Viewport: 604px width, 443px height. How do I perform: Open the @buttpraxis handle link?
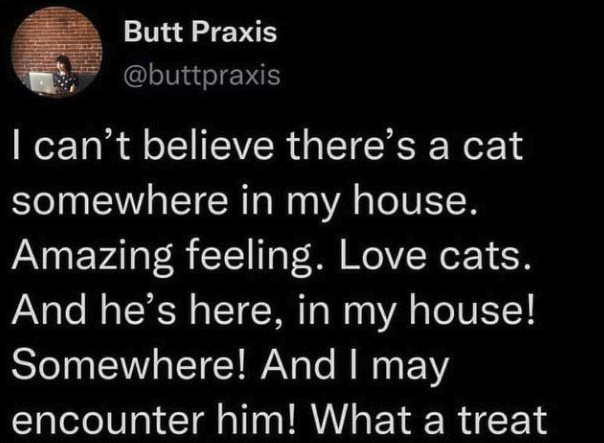[202, 75]
